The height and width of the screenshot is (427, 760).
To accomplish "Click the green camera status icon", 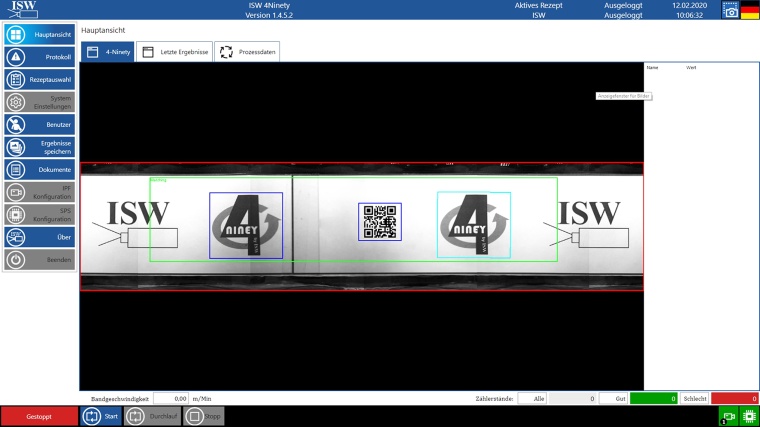I will [728, 416].
